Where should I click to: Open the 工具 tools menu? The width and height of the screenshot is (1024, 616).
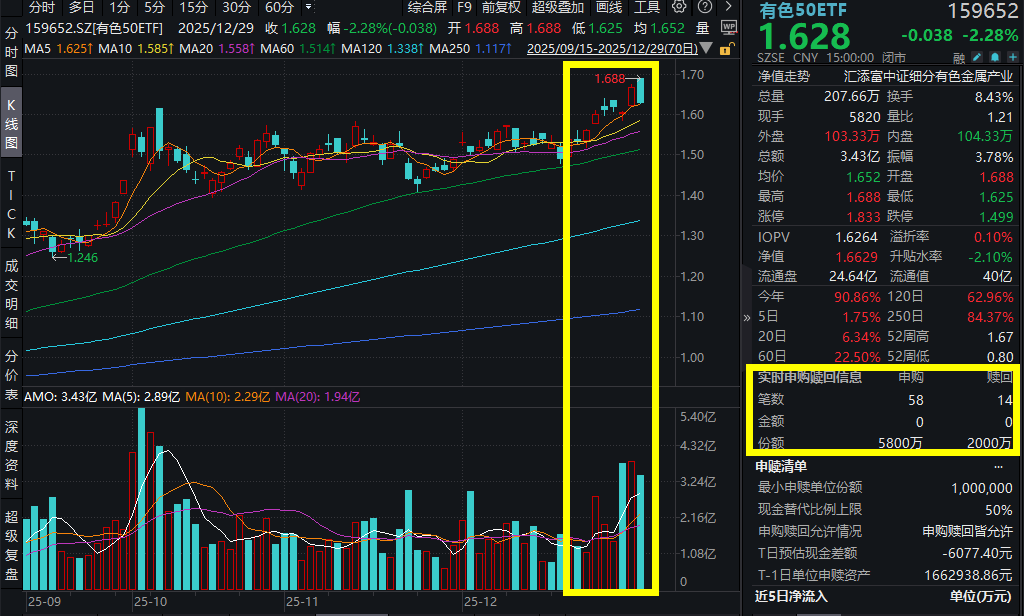(x=646, y=7)
